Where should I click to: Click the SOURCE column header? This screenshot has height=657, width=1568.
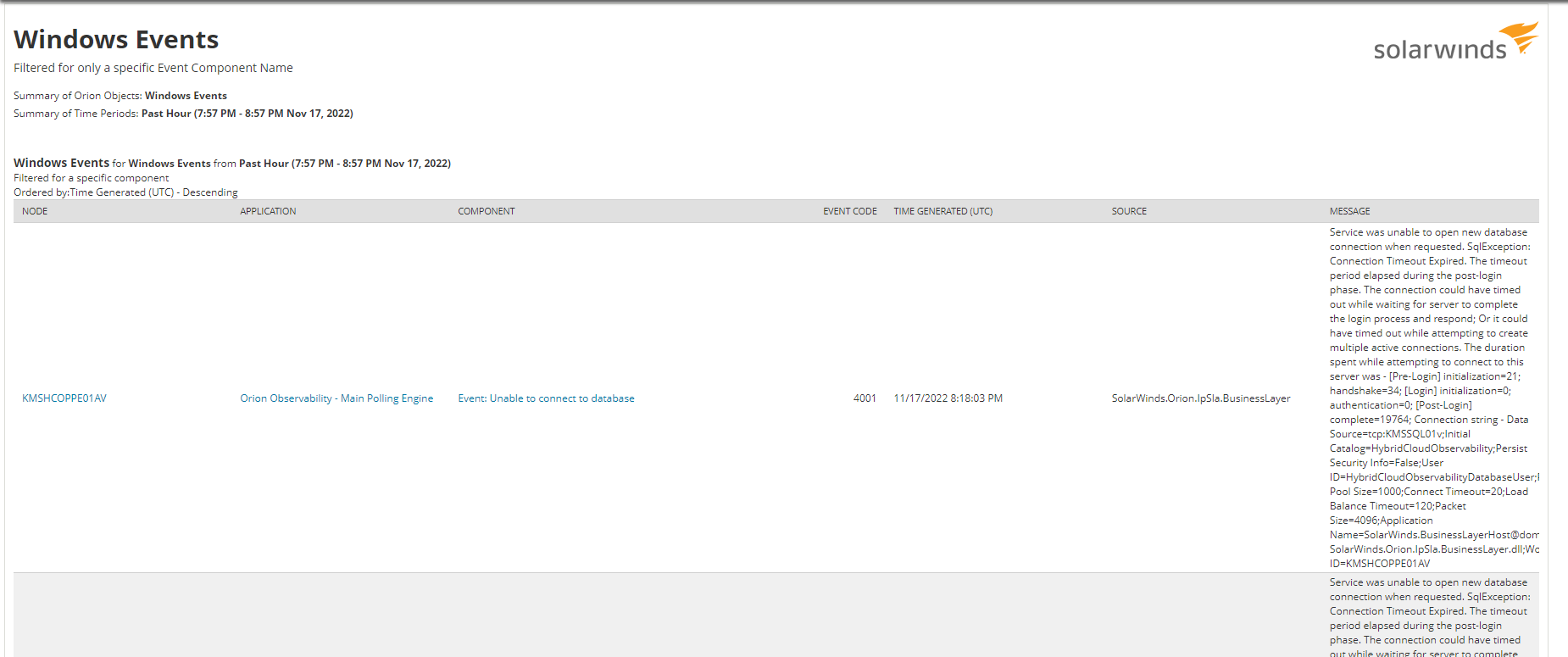(1129, 211)
